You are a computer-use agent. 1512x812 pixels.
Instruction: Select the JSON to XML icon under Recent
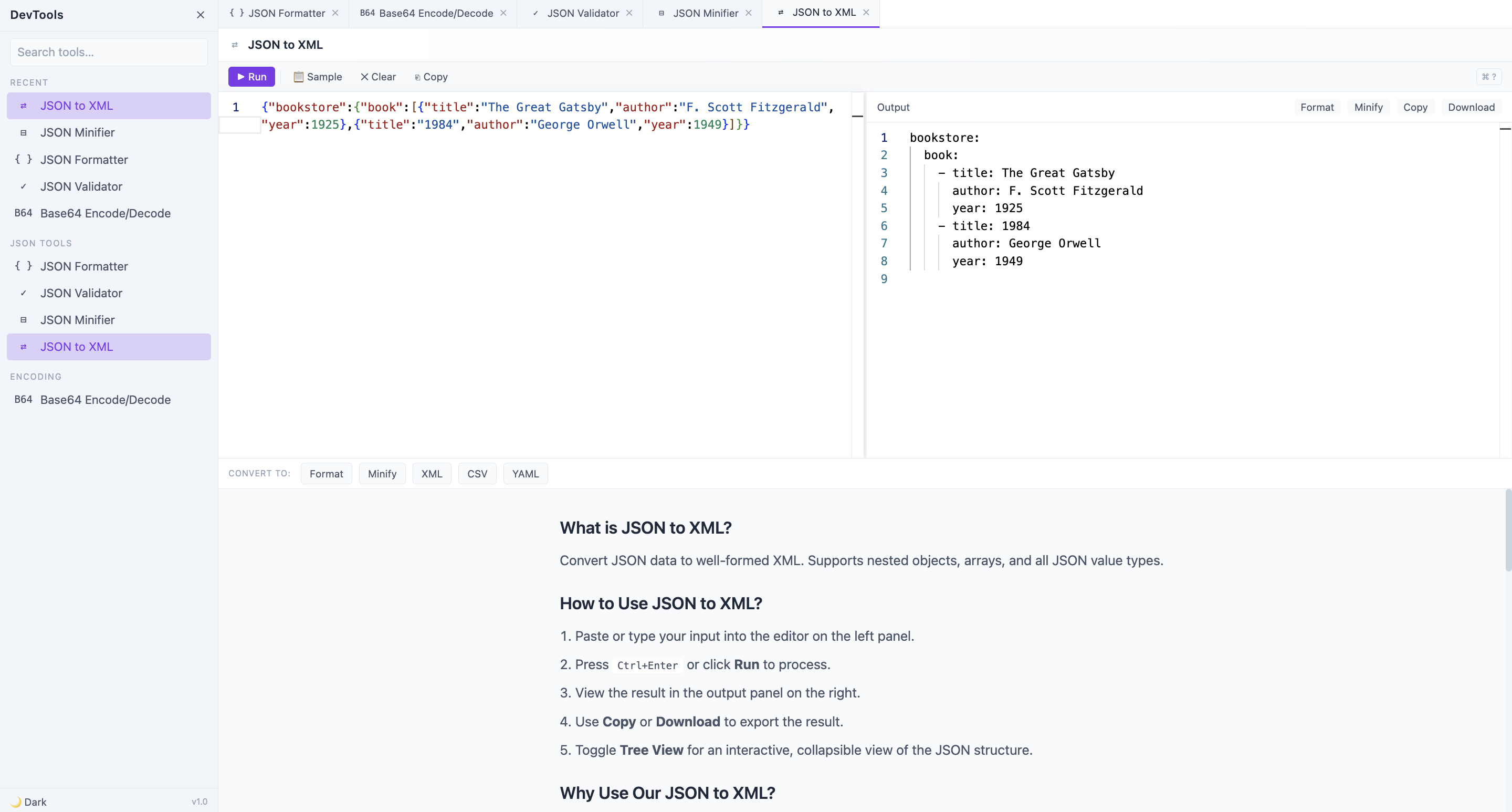pyautogui.click(x=24, y=106)
